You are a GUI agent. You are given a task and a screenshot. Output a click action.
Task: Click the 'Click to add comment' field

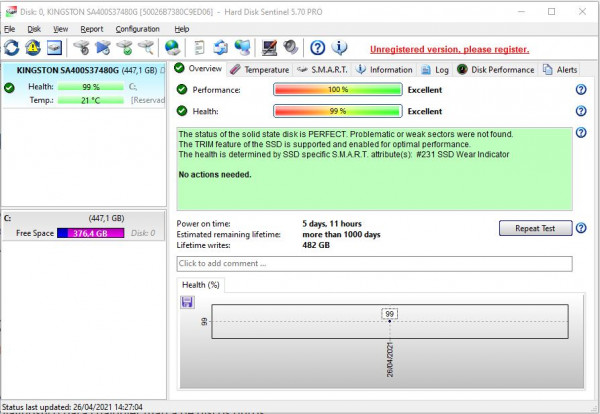pyautogui.click(x=375, y=264)
